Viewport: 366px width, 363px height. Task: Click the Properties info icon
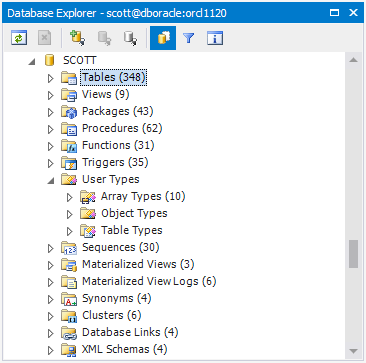point(215,38)
